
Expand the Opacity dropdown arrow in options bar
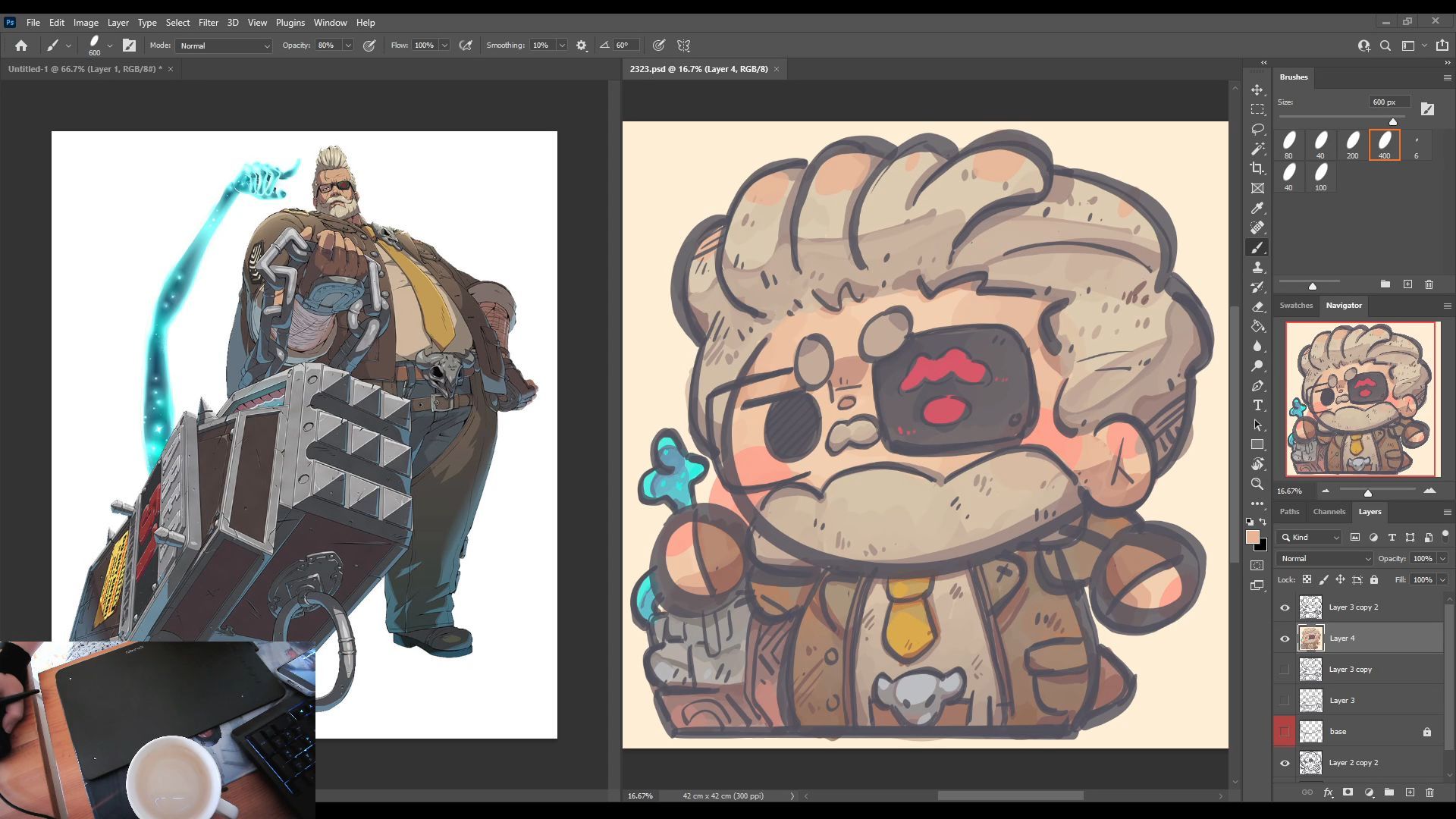click(x=348, y=45)
